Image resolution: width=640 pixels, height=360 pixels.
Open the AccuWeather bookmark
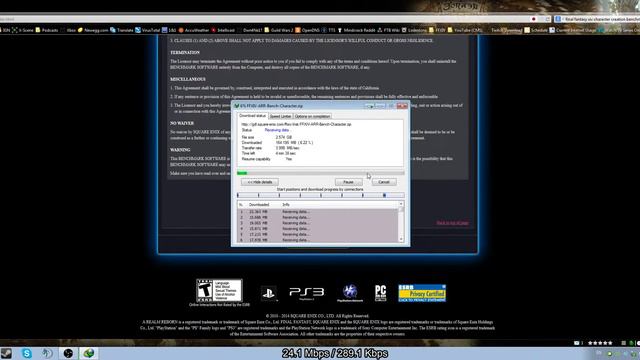point(193,30)
